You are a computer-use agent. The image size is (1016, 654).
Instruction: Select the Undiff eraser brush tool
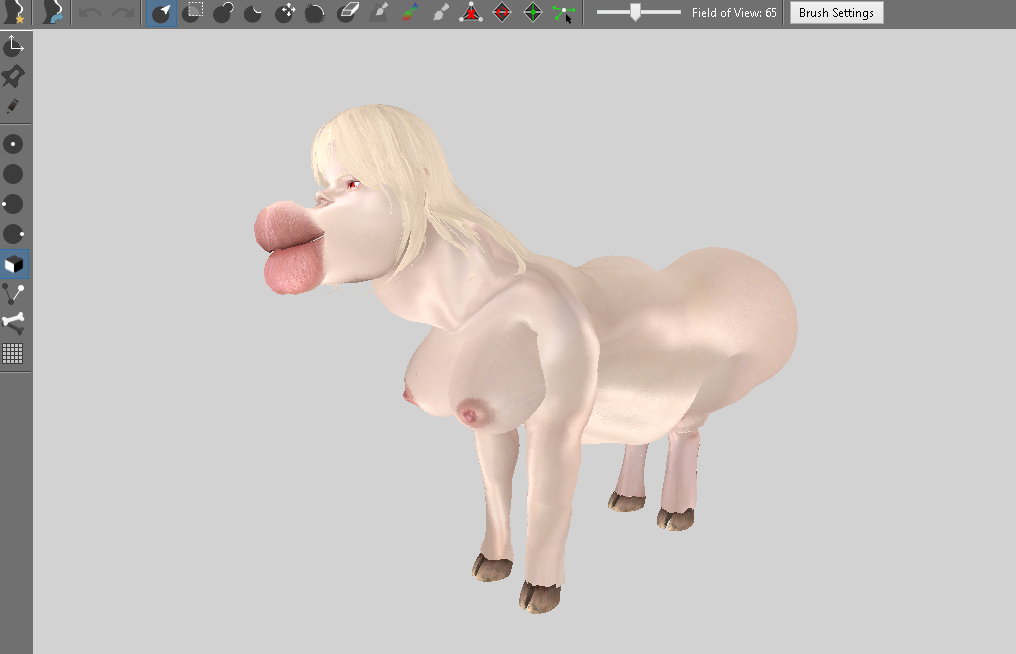[348, 12]
